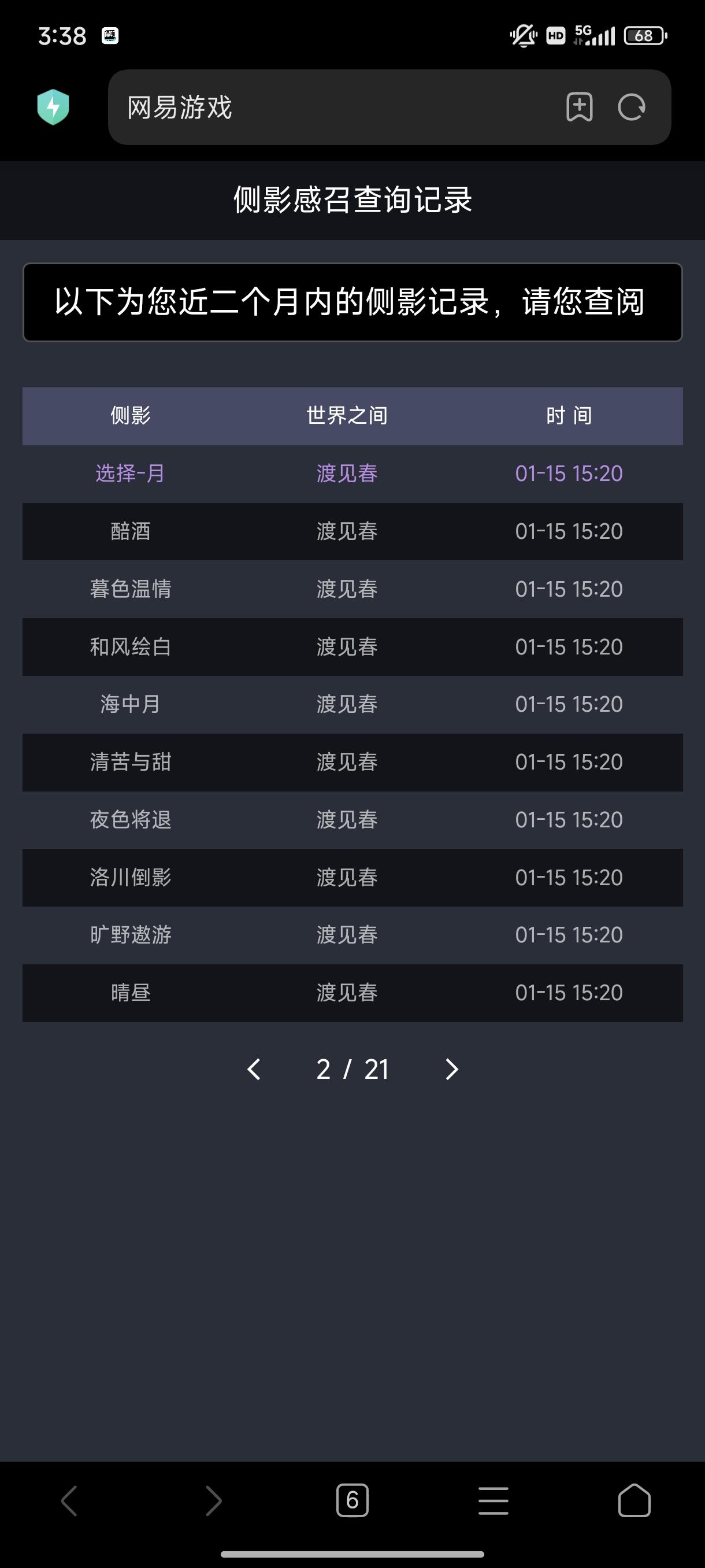Go forward using browser forward arrow

click(213, 1500)
